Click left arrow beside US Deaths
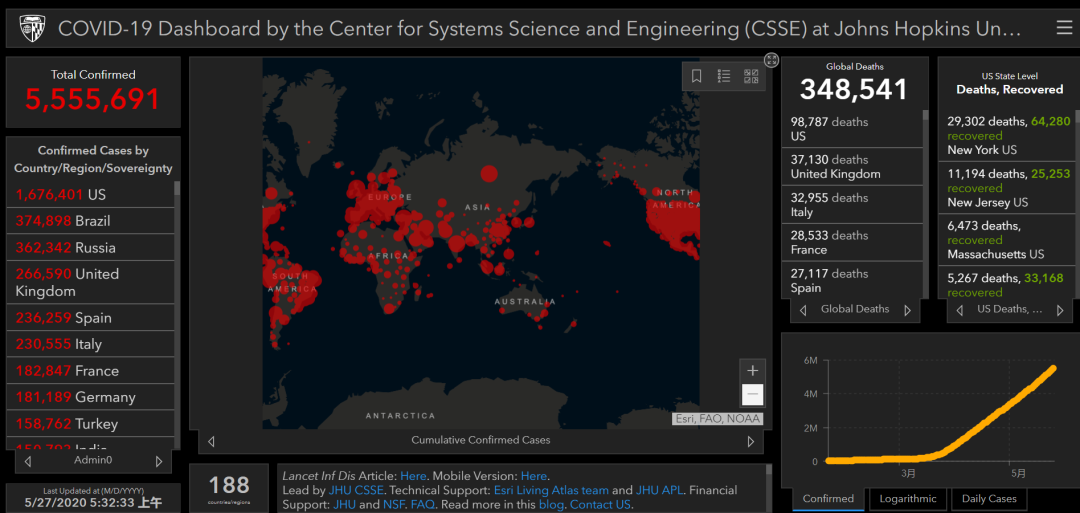1080x513 pixels. click(x=960, y=310)
